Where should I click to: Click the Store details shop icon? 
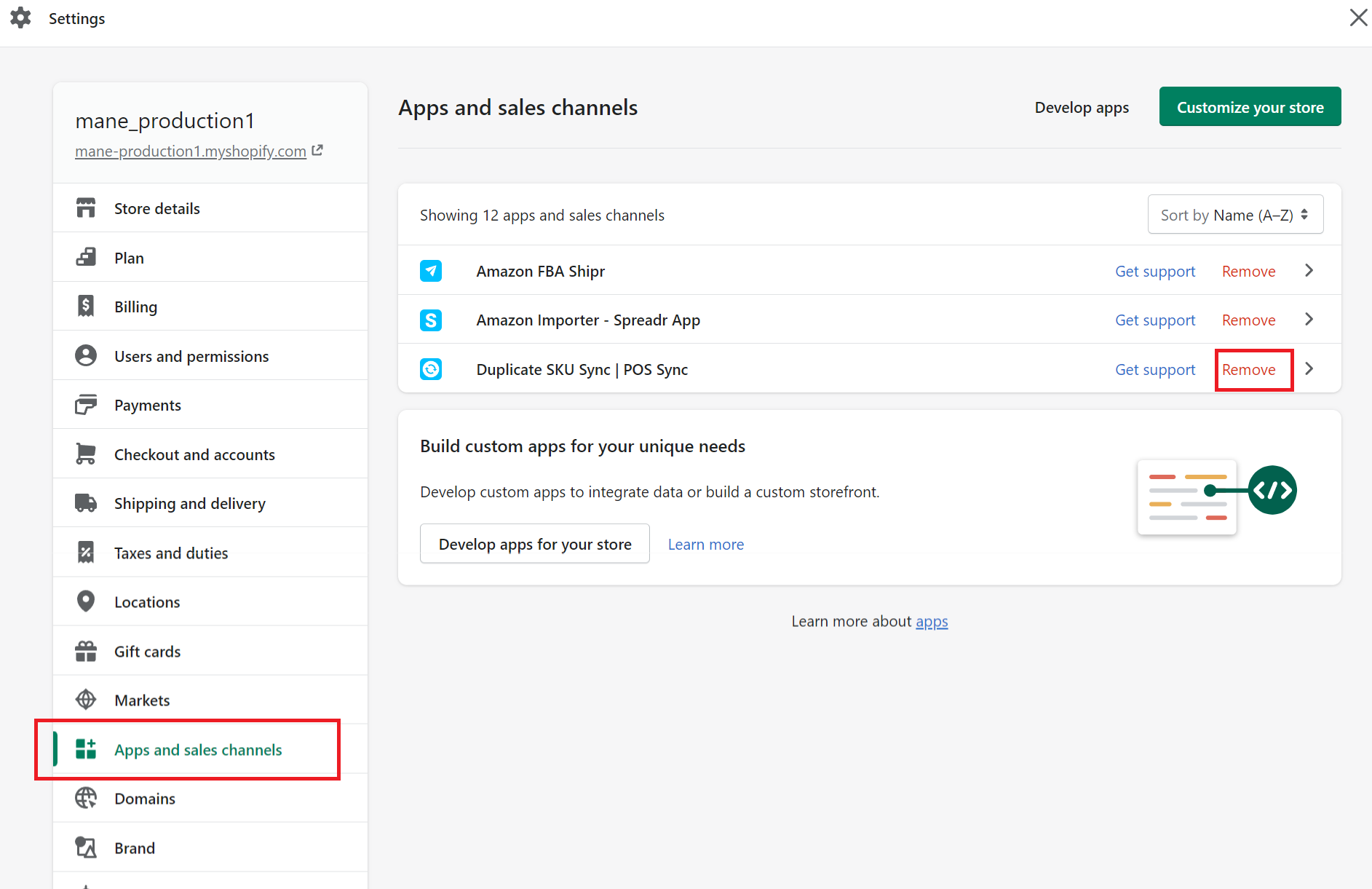click(x=86, y=208)
